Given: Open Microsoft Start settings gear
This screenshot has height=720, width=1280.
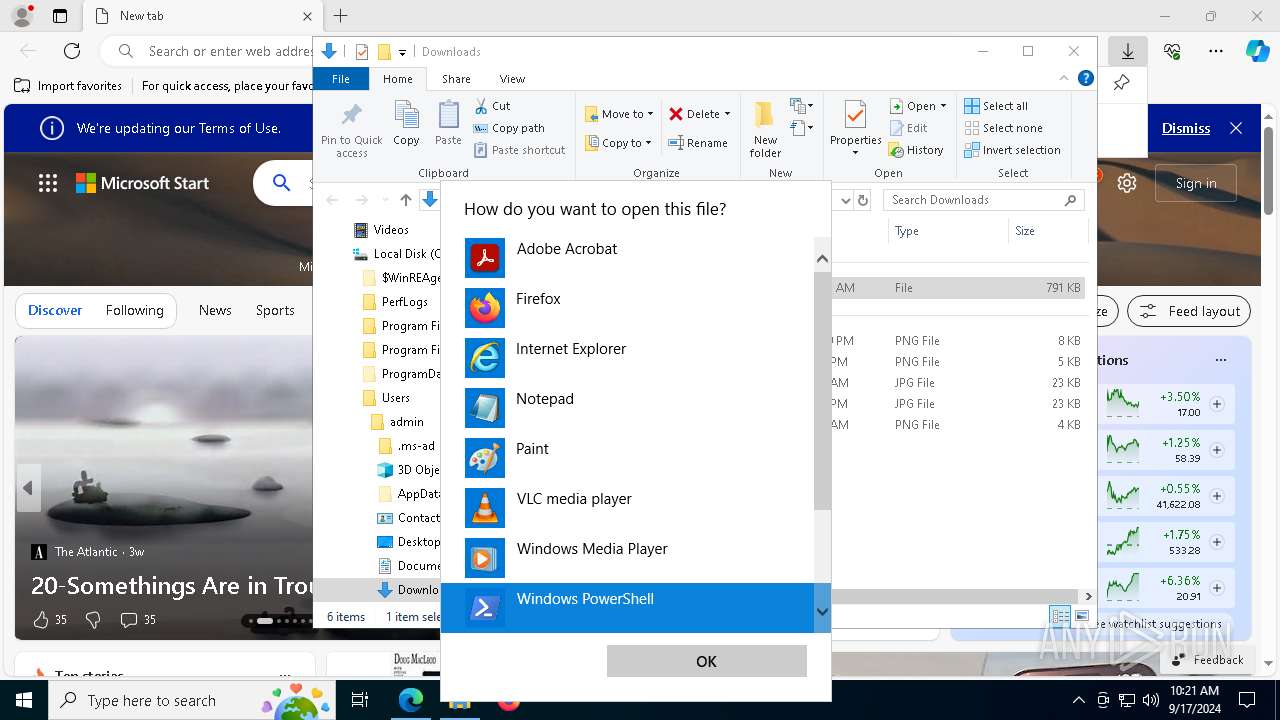Looking at the screenshot, I should pos(1127,183).
